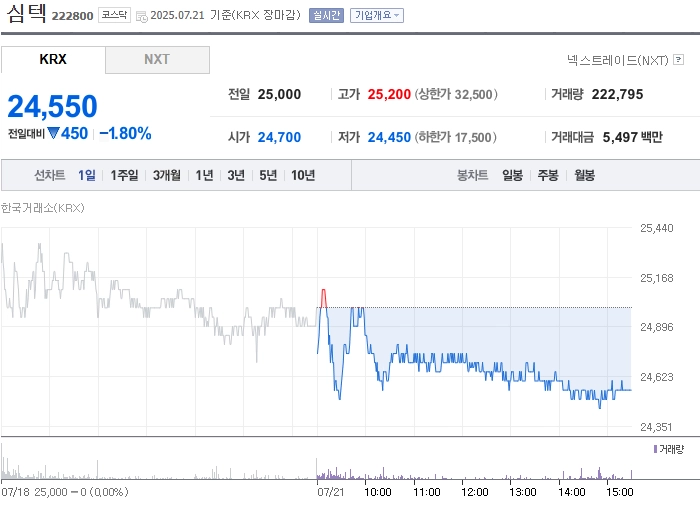
Task: Click the 전일 value 25,000
Action: click(279, 94)
